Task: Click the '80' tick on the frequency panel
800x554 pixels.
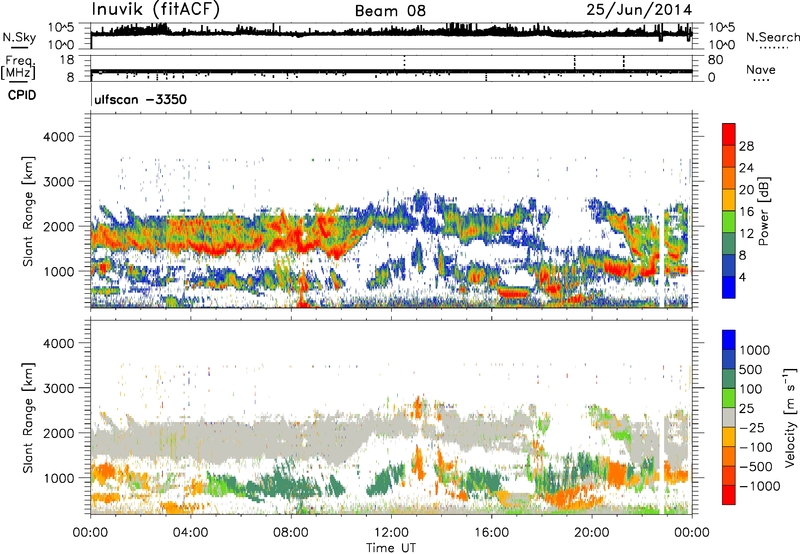Action: pyautogui.click(x=715, y=60)
